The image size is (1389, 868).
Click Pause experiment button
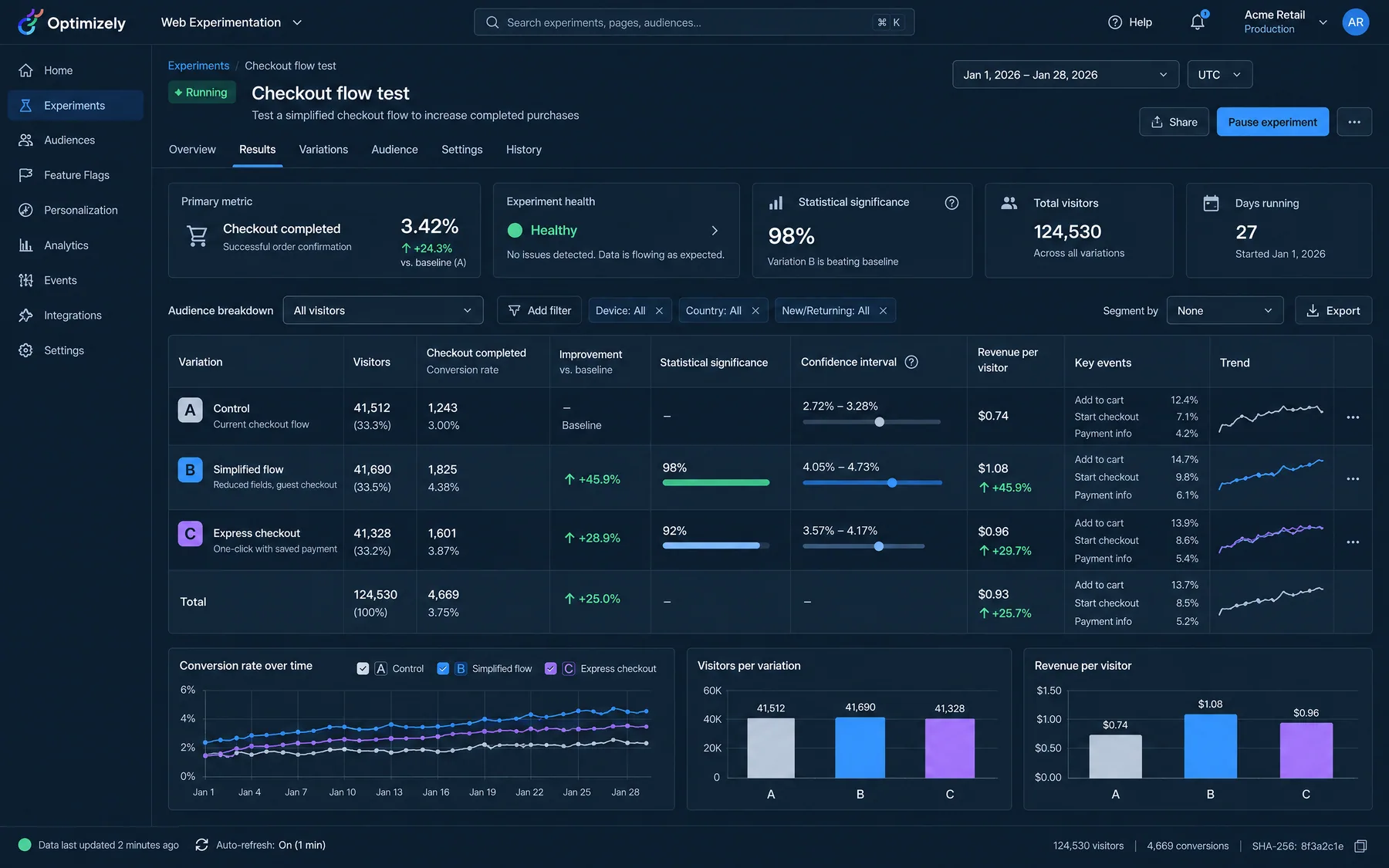(x=1272, y=122)
